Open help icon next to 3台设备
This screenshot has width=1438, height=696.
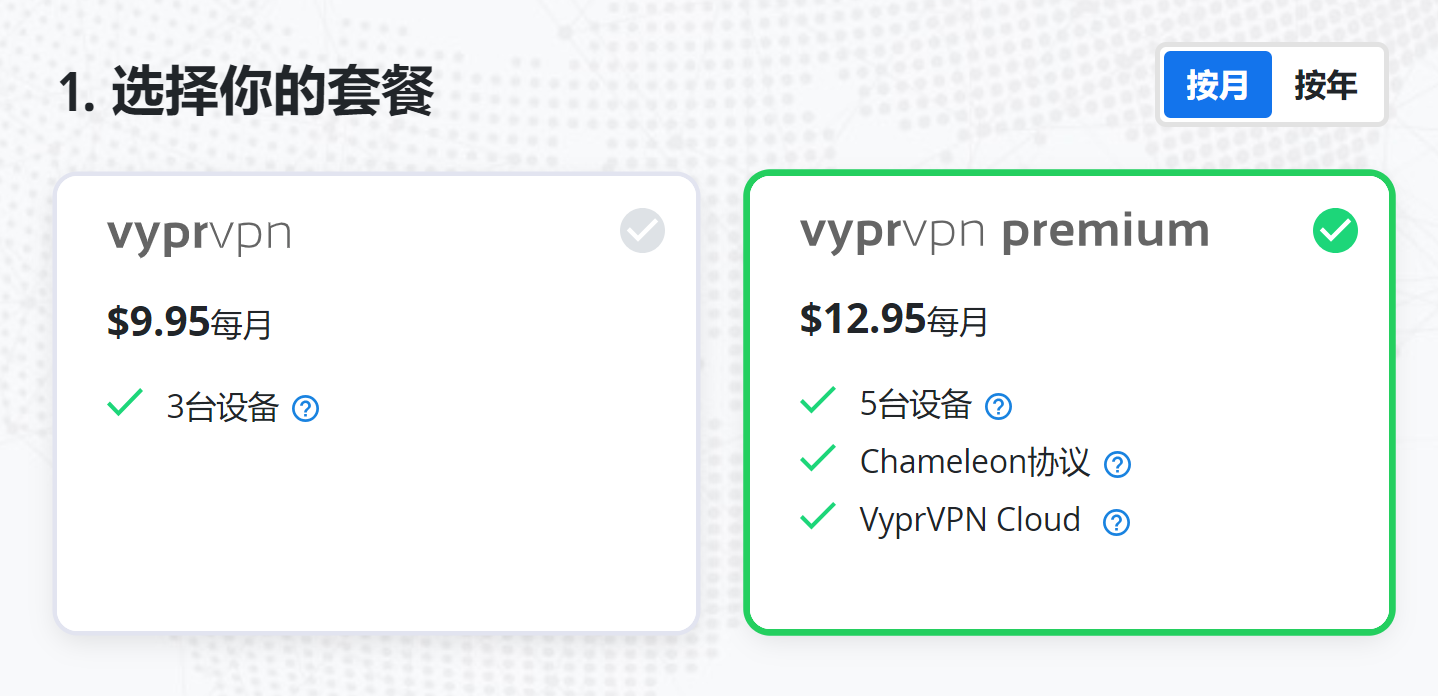coord(305,408)
